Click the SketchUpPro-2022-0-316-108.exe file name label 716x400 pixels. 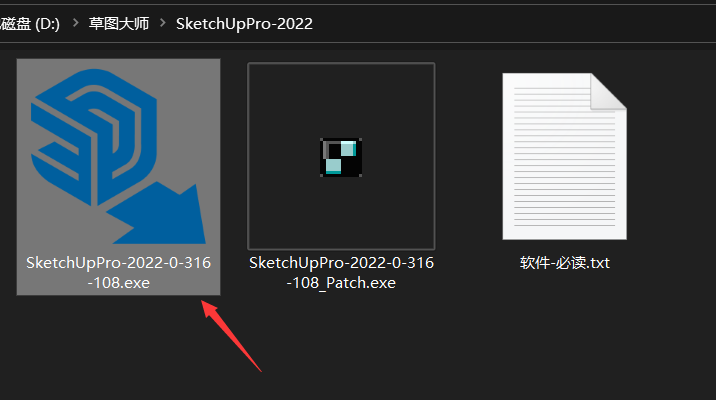pos(118,273)
